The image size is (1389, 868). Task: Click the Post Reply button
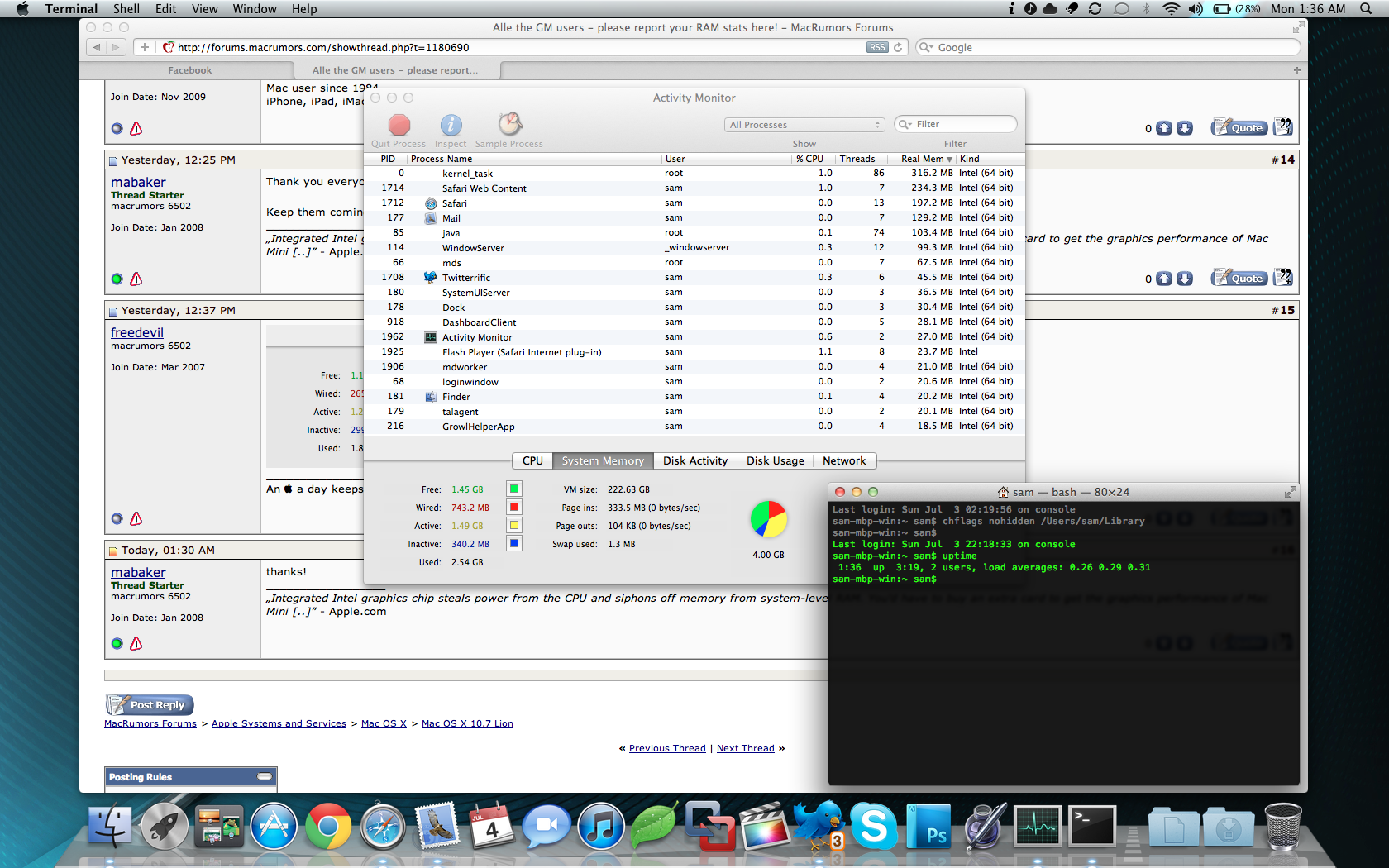(150, 705)
